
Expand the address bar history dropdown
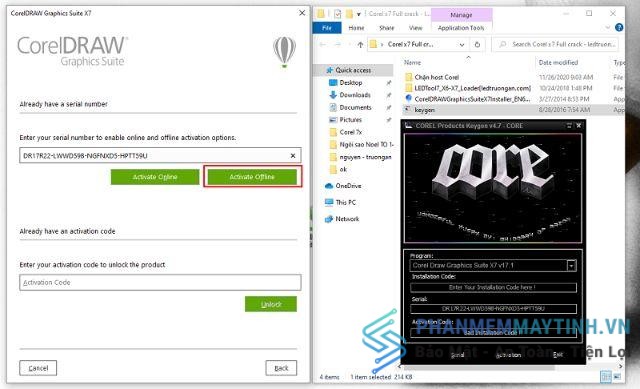point(462,44)
